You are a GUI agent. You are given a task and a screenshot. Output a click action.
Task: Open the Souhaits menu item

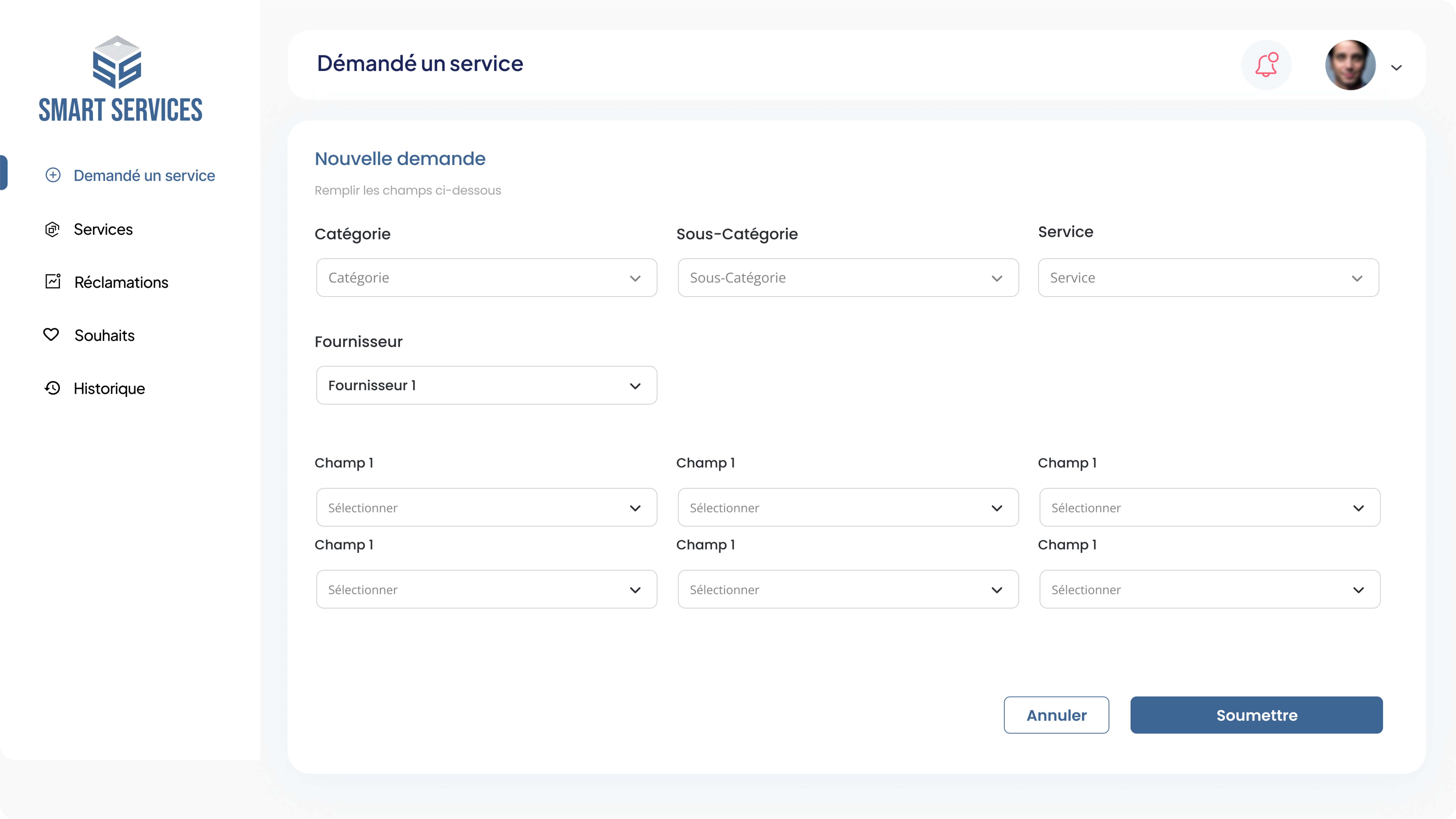point(105,336)
